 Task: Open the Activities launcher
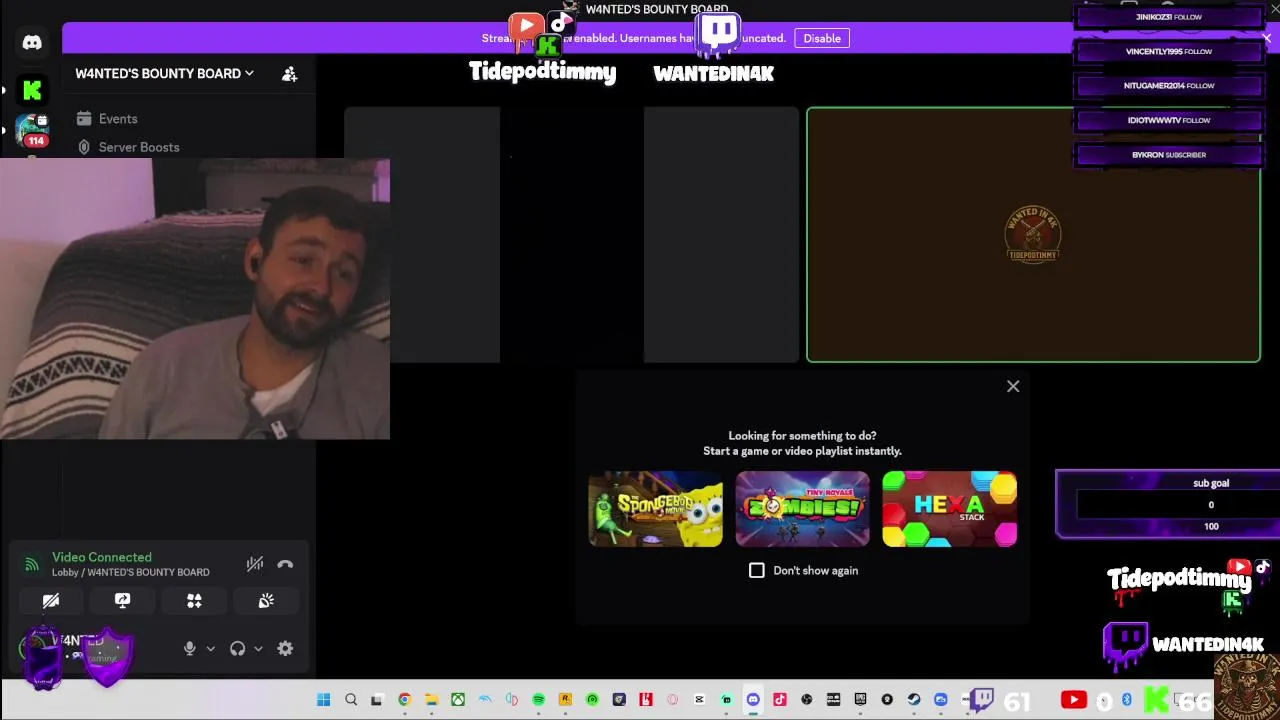coord(194,600)
